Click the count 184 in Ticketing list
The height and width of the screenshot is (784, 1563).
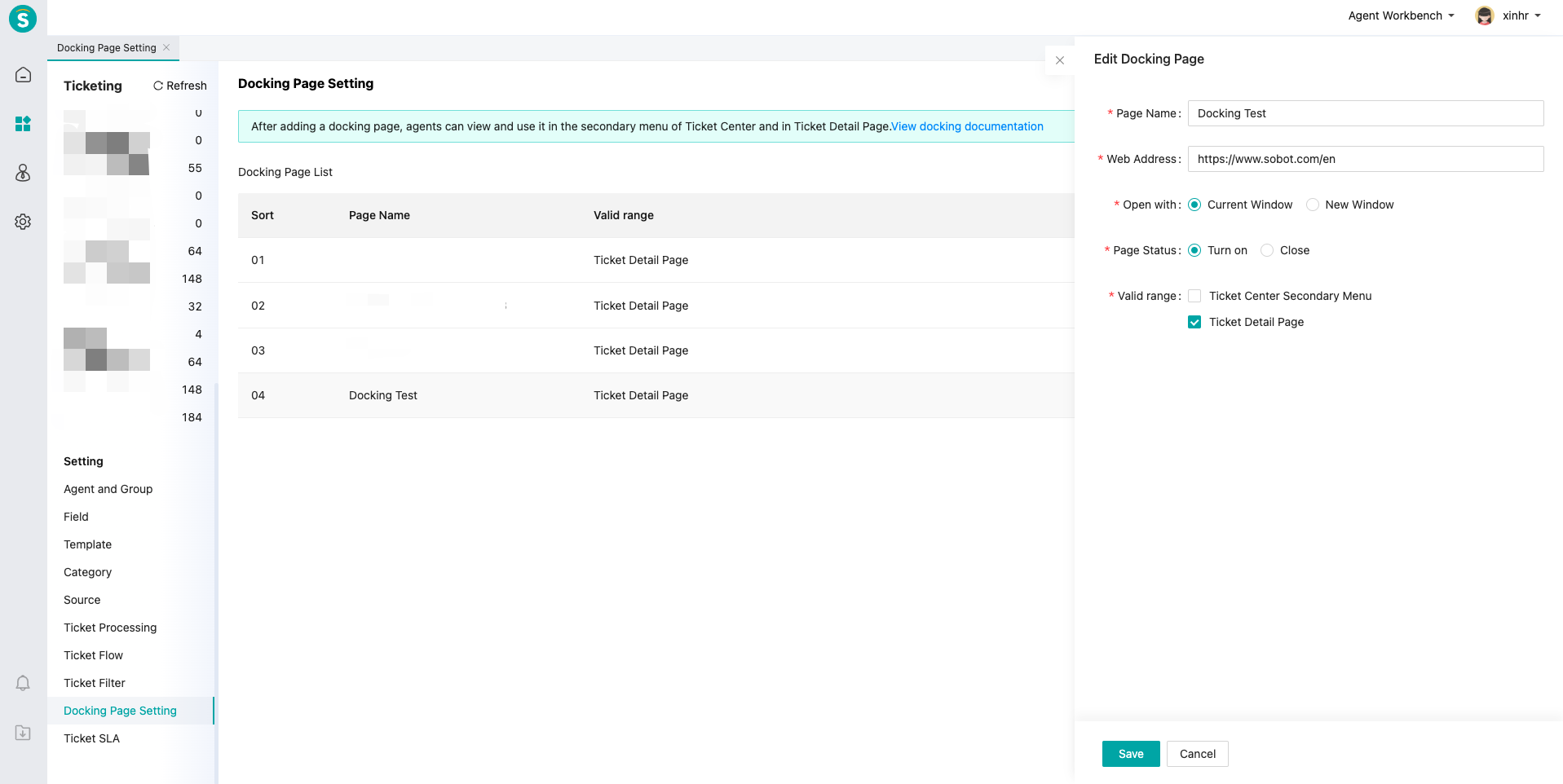point(192,417)
